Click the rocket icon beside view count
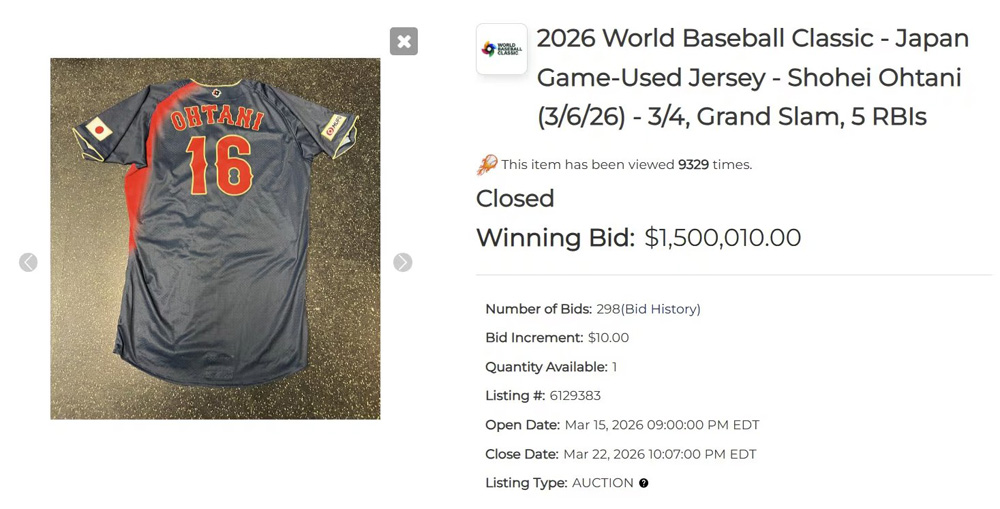This screenshot has width=1000, height=509. 487,164
